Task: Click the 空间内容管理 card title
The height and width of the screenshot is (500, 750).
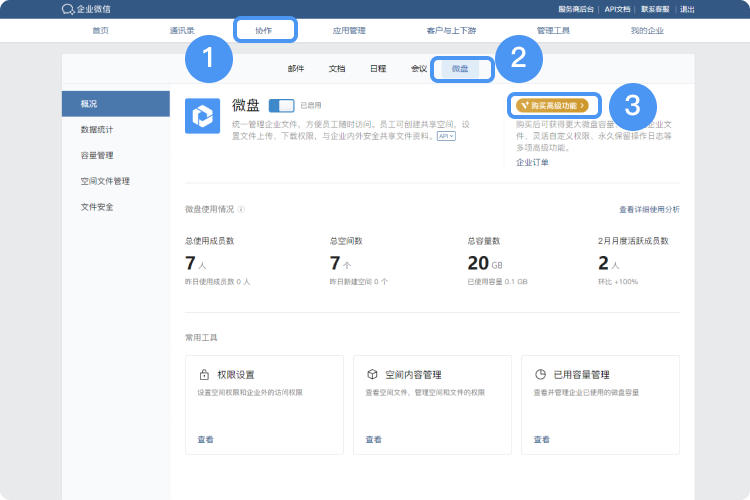Action: coord(413,375)
